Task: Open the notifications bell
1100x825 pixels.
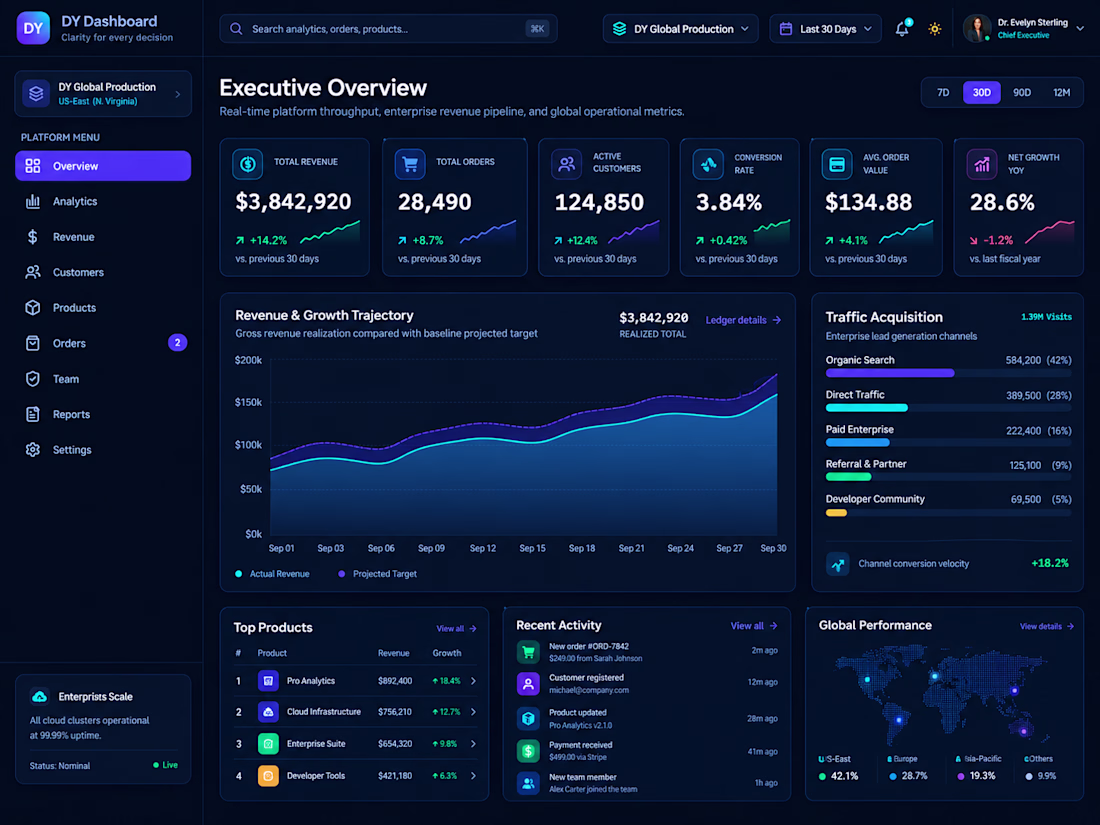Action: coord(902,29)
